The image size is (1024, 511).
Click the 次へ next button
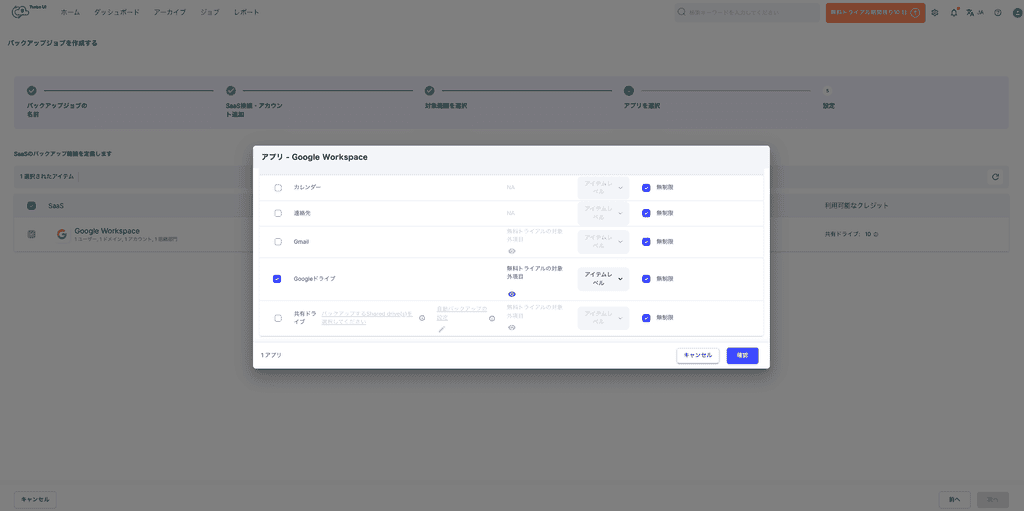[x=993, y=500]
